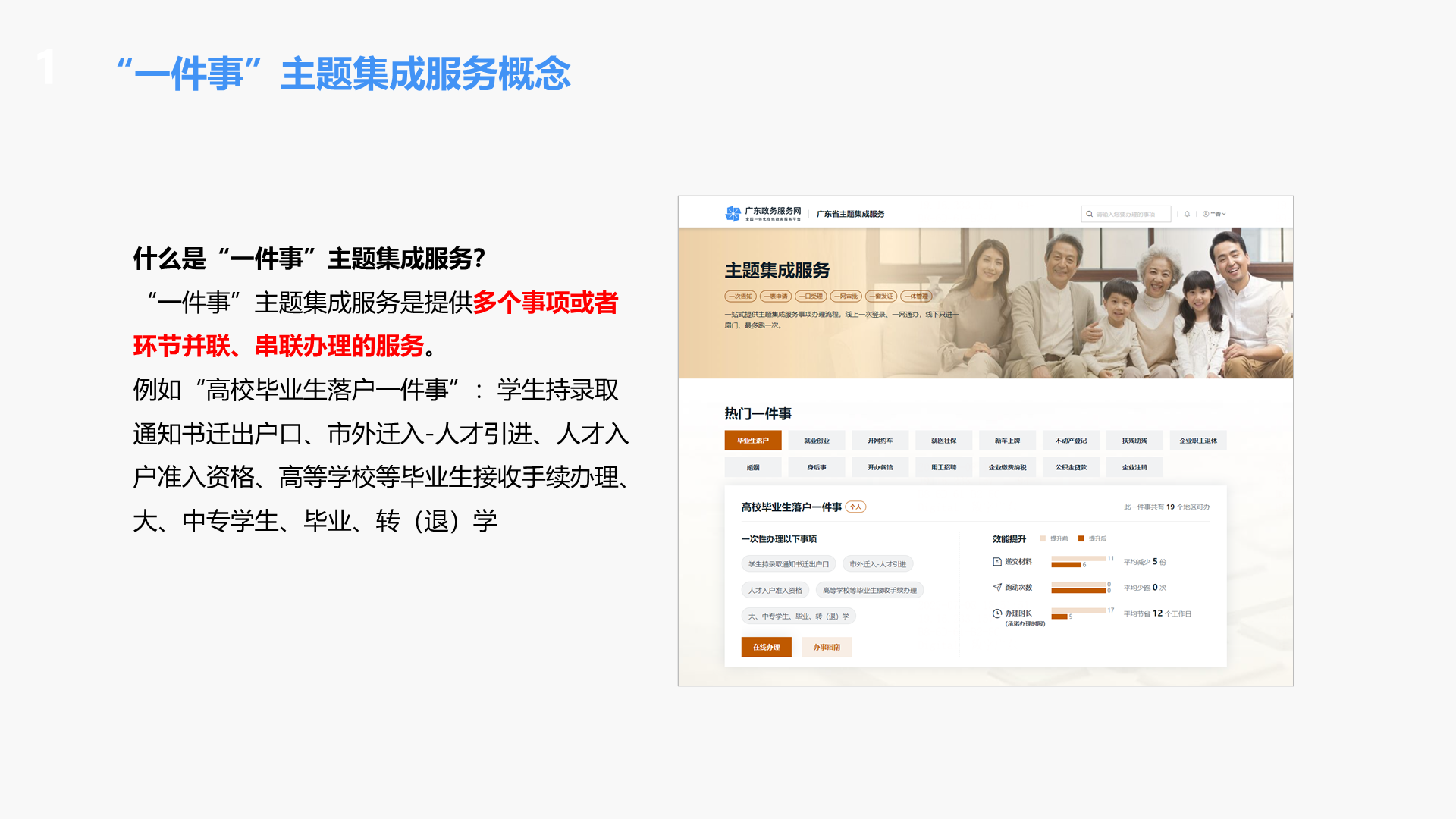Click the 平均少跑 0 次 text
The height and width of the screenshot is (819, 1456).
click(x=1145, y=588)
